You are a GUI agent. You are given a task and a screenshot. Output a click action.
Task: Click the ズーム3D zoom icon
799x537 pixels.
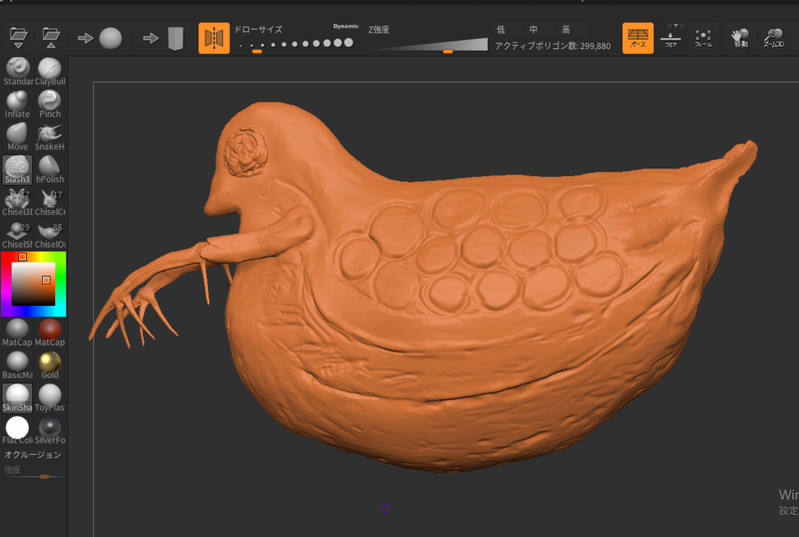(x=774, y=38)
